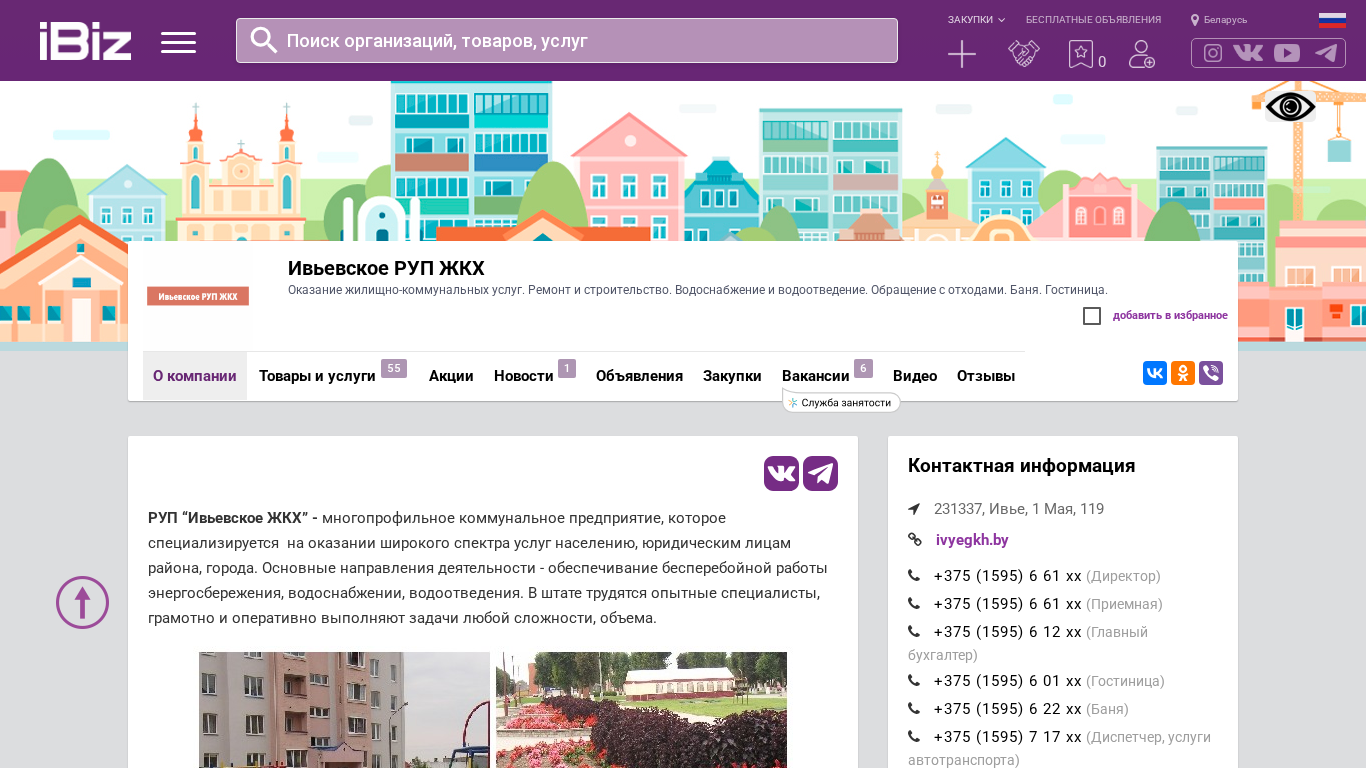Check the добавить в избранное checkbox
Viewport: 1366px width, 768px height.
pyautogui.click(x=1092, y=316)
